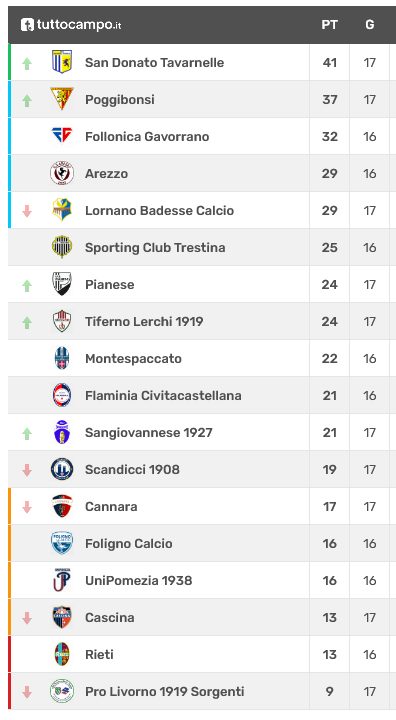The width and height of the screenshot is (396, 720).
Task: Open the Poggibonsi club crest icon
Action: point(62,99)
